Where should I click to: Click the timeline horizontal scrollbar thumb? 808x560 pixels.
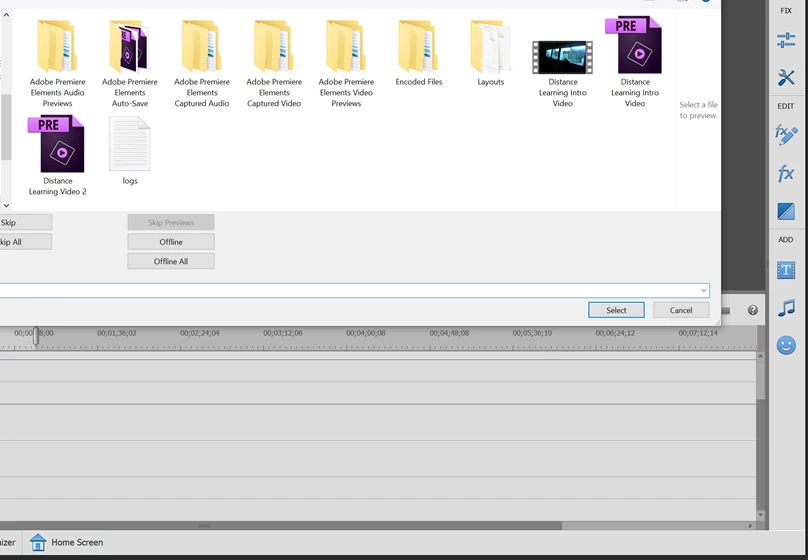coord(281,526)
